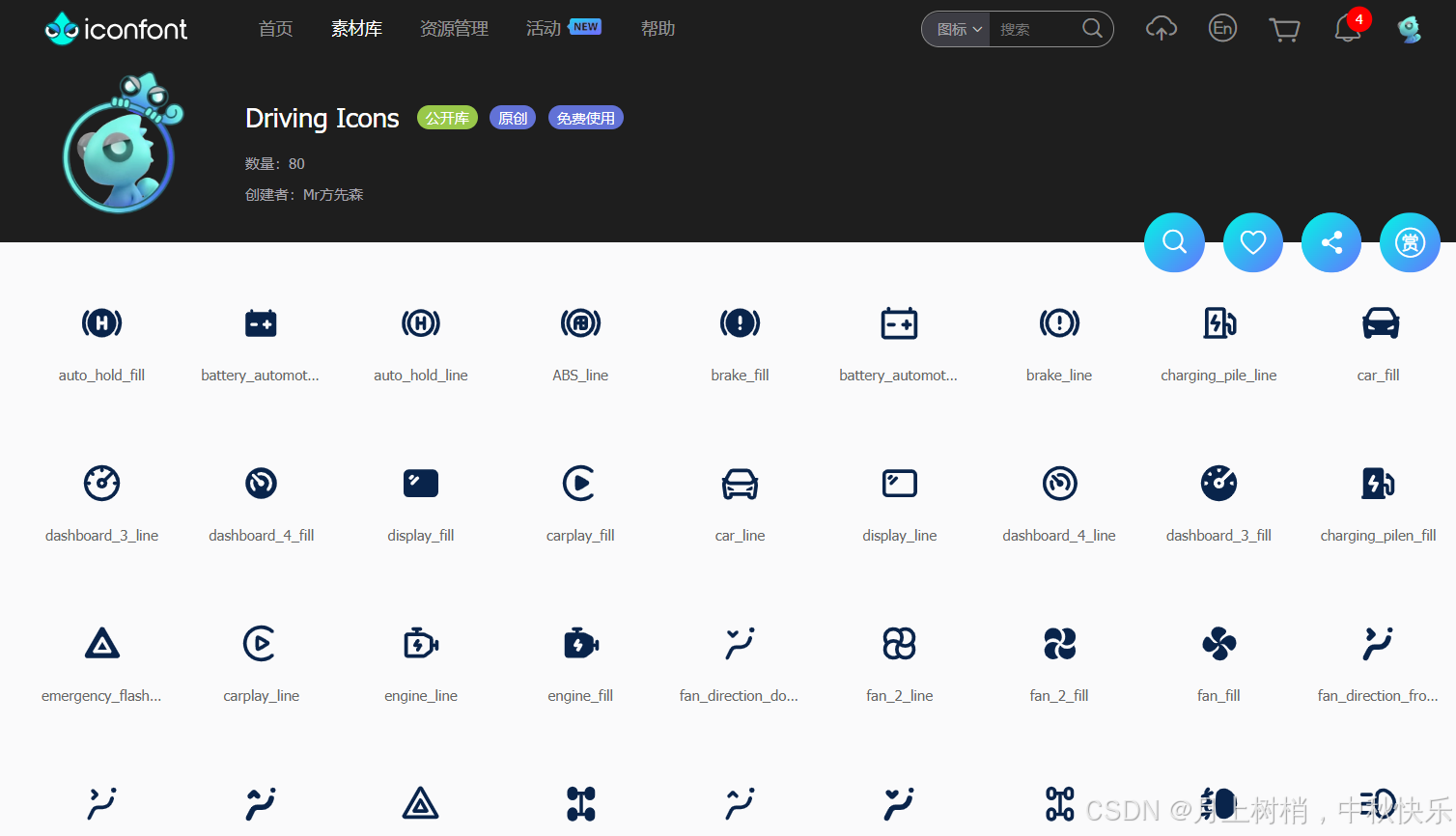Select the battery_automot filled battery icon
1456x836 pixels.
(x=261, y=323)
